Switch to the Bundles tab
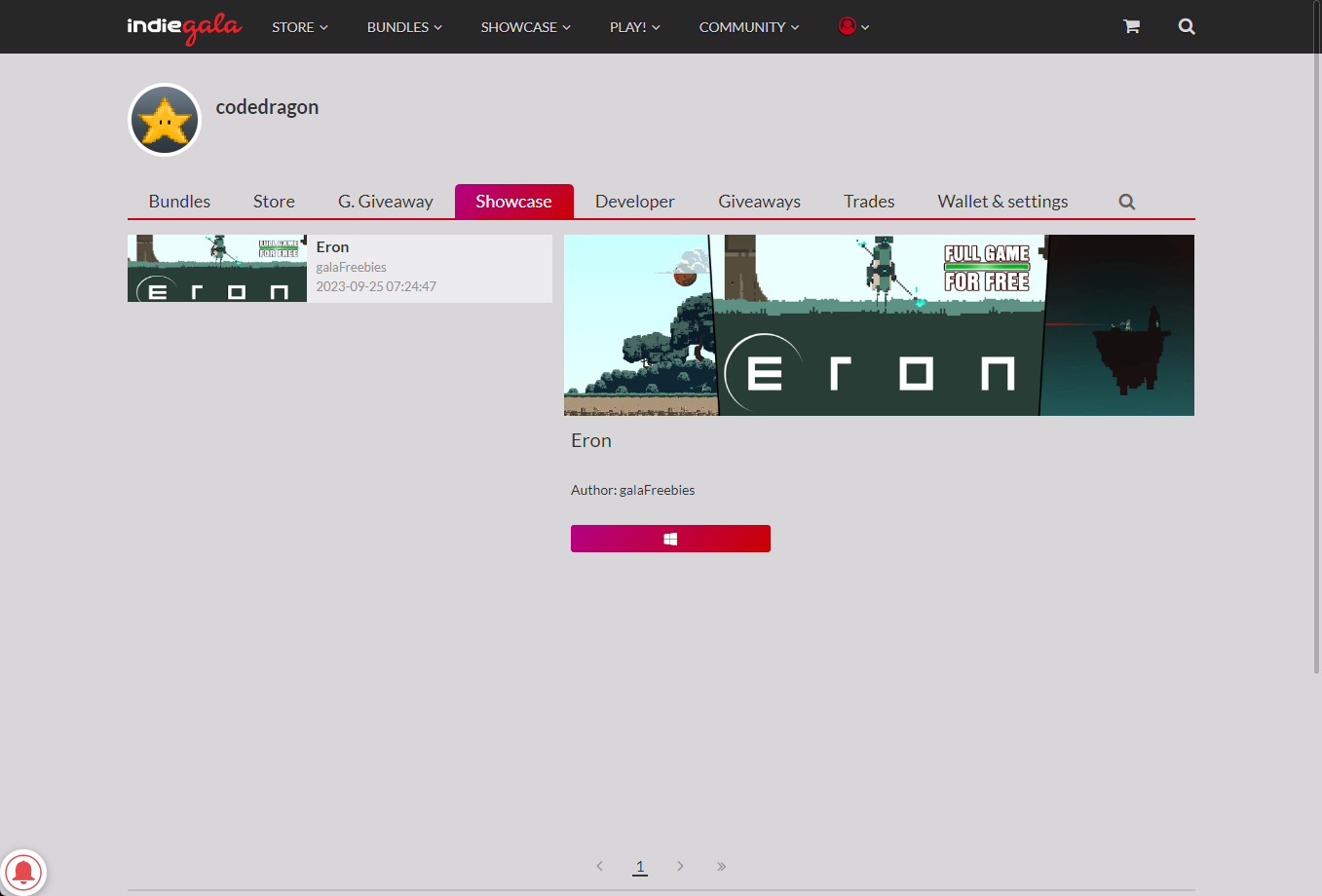The height and width of the screenshot is (896, 1322). [x=179, y=202]
